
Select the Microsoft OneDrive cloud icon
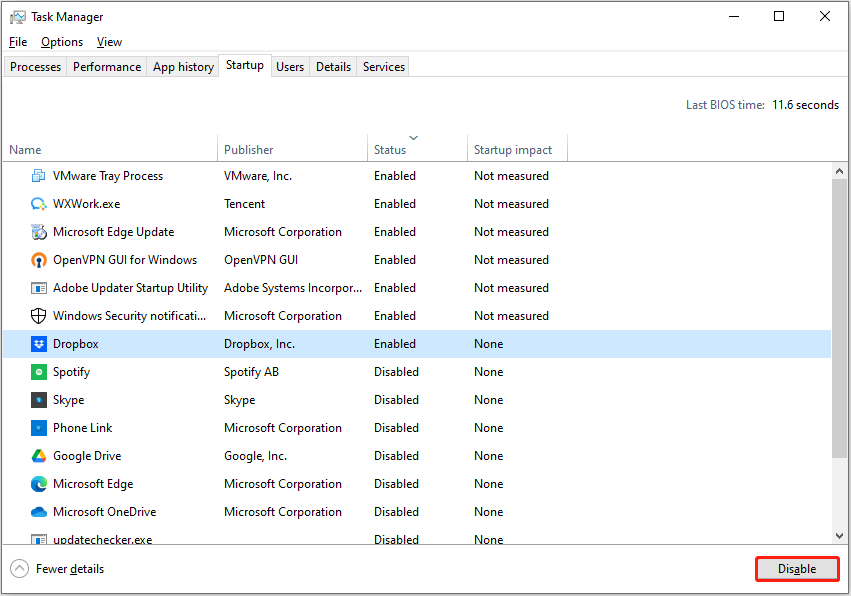coord(38,511)
